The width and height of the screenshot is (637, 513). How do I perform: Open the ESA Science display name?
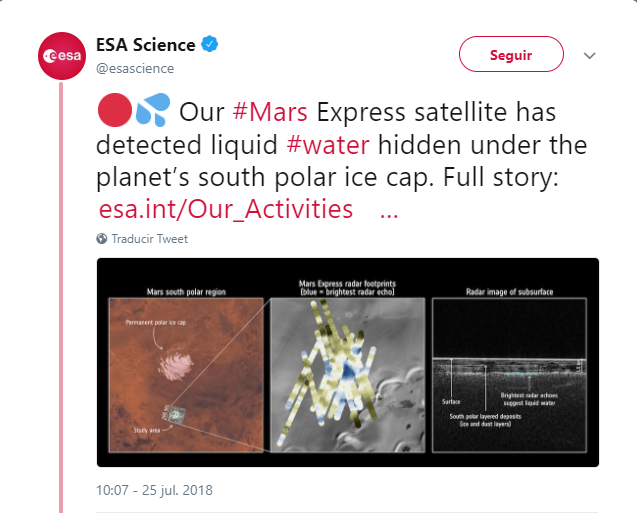point(144,45)
